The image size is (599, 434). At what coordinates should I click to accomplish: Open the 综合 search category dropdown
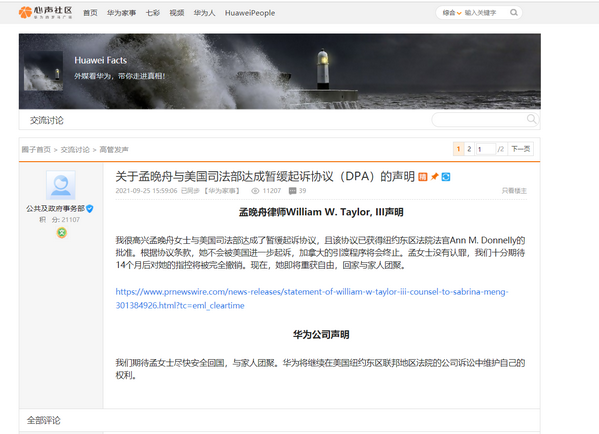click(452, 13)
